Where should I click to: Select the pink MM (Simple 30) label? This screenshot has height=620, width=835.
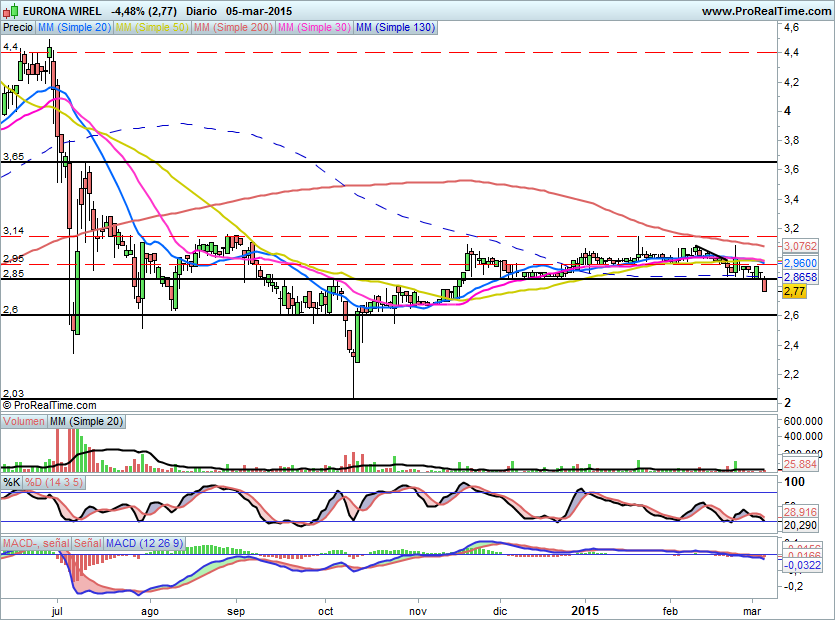click(314, 27)
